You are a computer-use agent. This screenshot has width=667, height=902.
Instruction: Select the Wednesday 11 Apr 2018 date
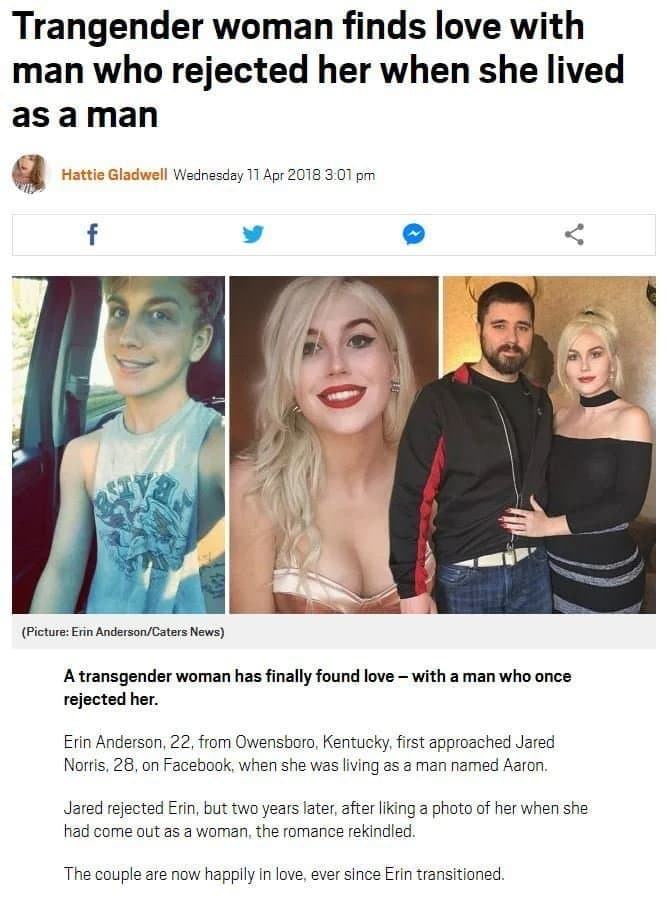tap(246, 174)
